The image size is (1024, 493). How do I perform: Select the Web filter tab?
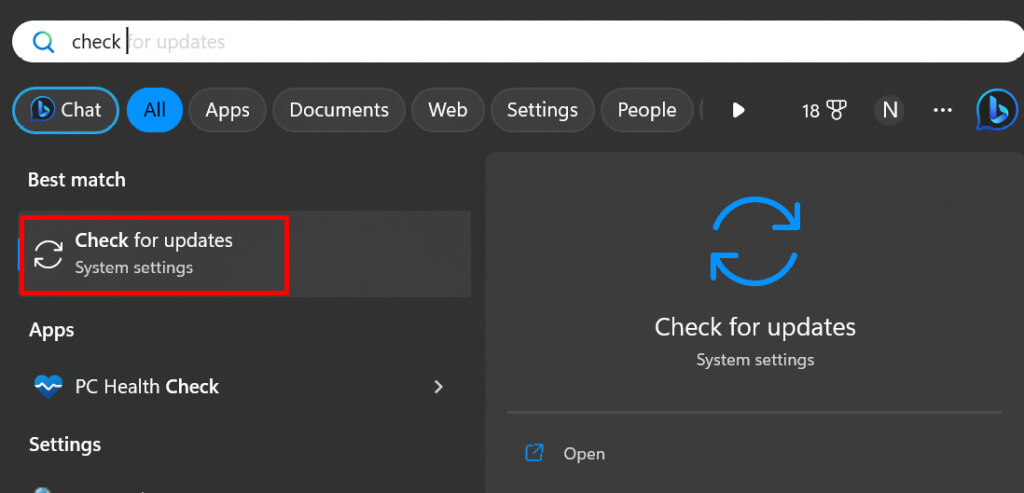447,110
